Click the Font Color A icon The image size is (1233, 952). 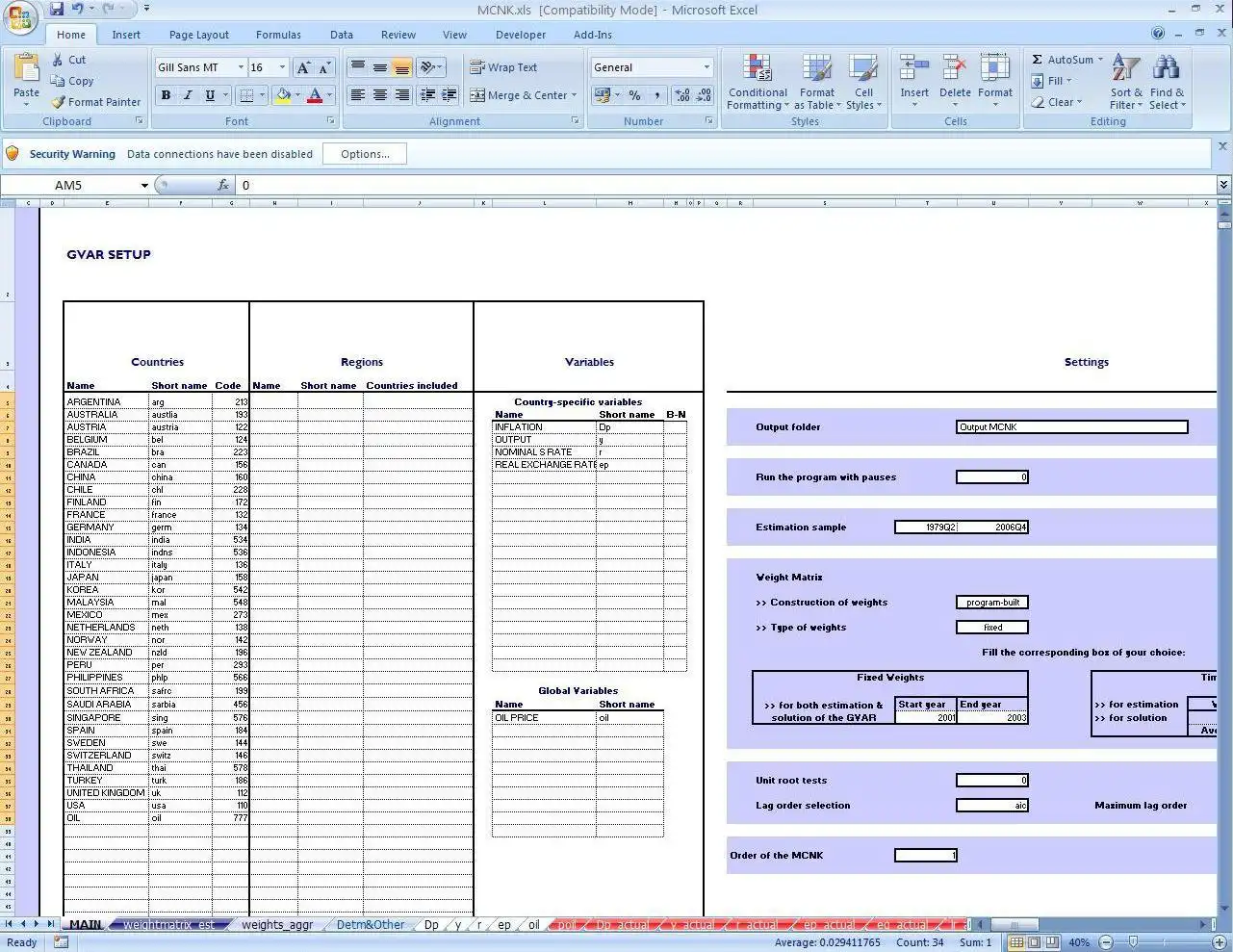(314, 95)
